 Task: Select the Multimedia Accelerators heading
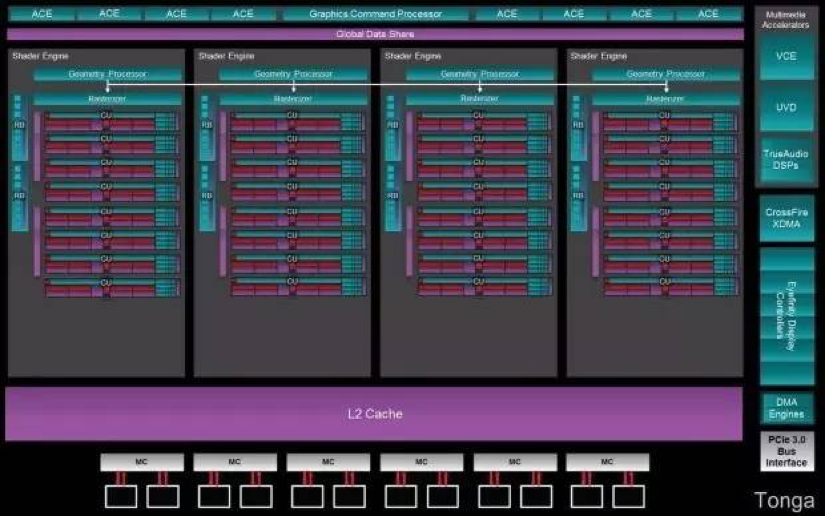(786, 19)
